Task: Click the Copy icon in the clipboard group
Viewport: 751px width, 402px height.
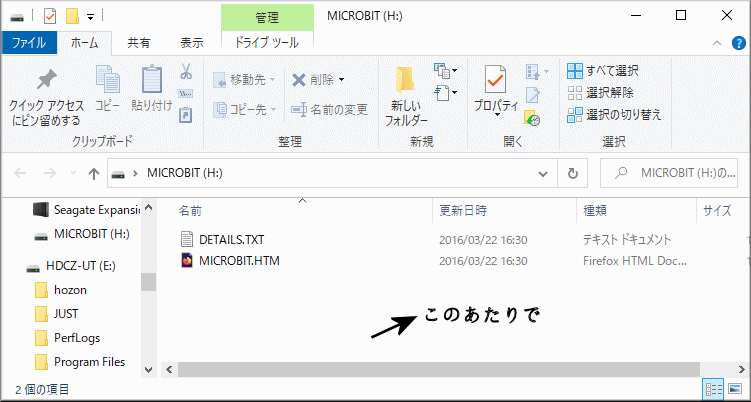Action: coord(108,79)
